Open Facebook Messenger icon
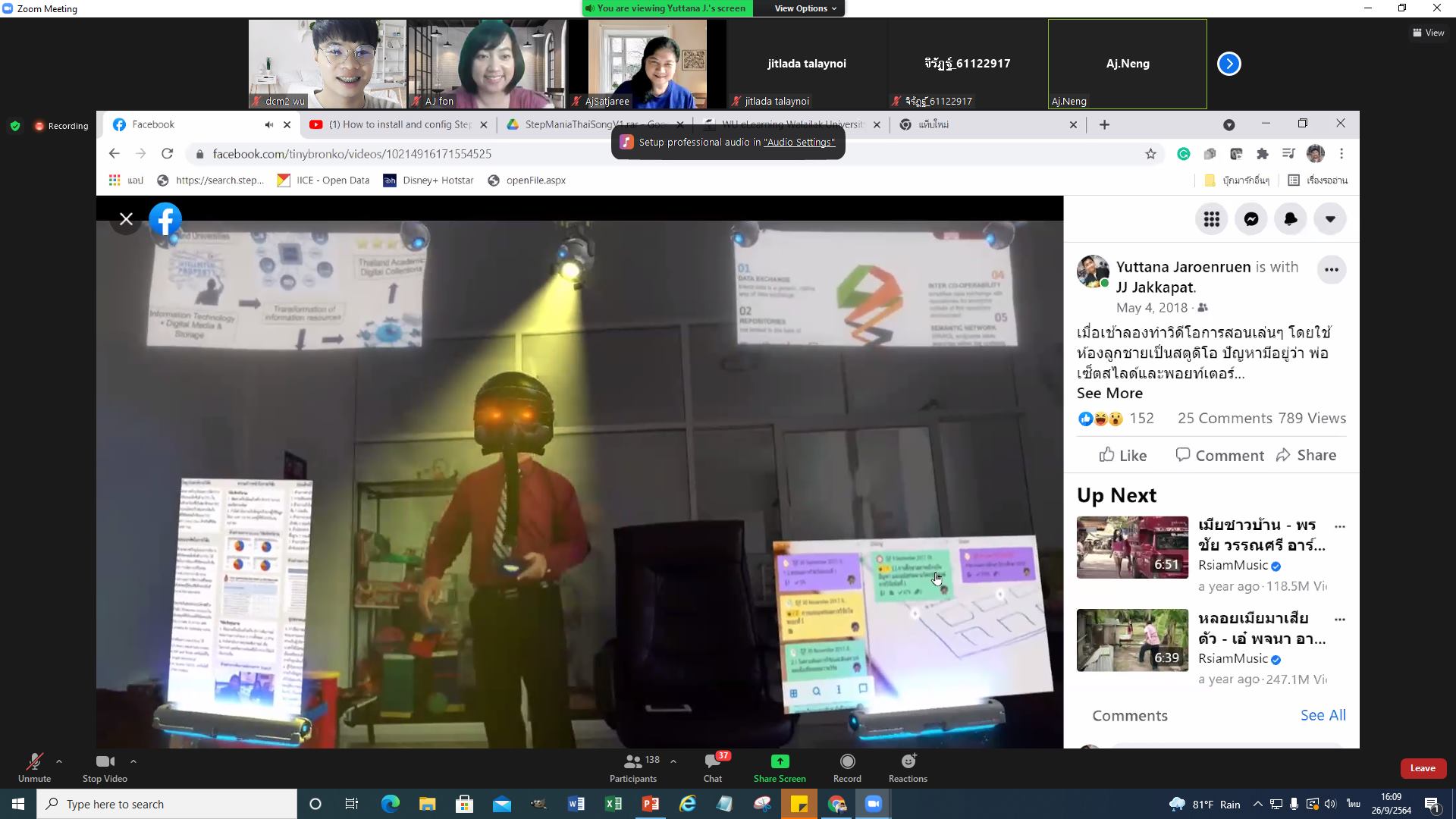1456x819 pixels. 1251,219
